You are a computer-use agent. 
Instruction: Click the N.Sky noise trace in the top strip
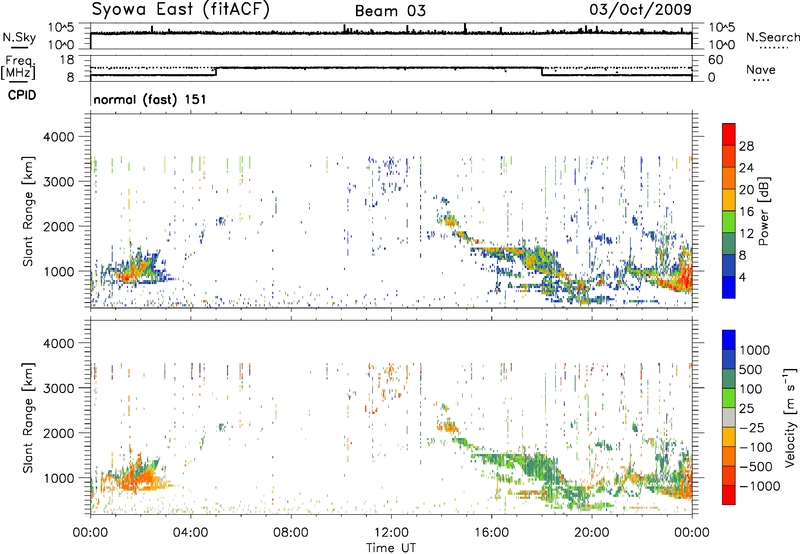coord(391,33)
